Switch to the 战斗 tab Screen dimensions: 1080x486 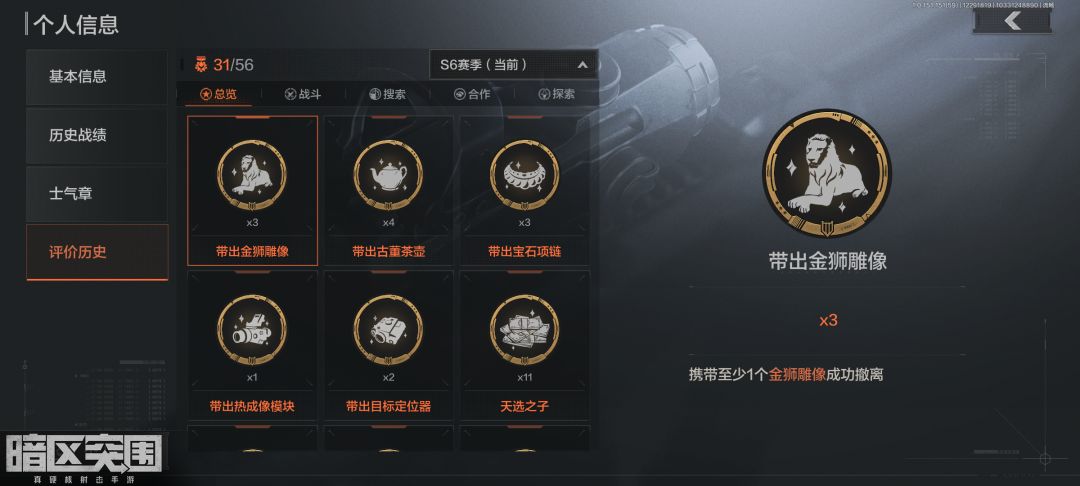pyautogui.click(x=303, y=94)
